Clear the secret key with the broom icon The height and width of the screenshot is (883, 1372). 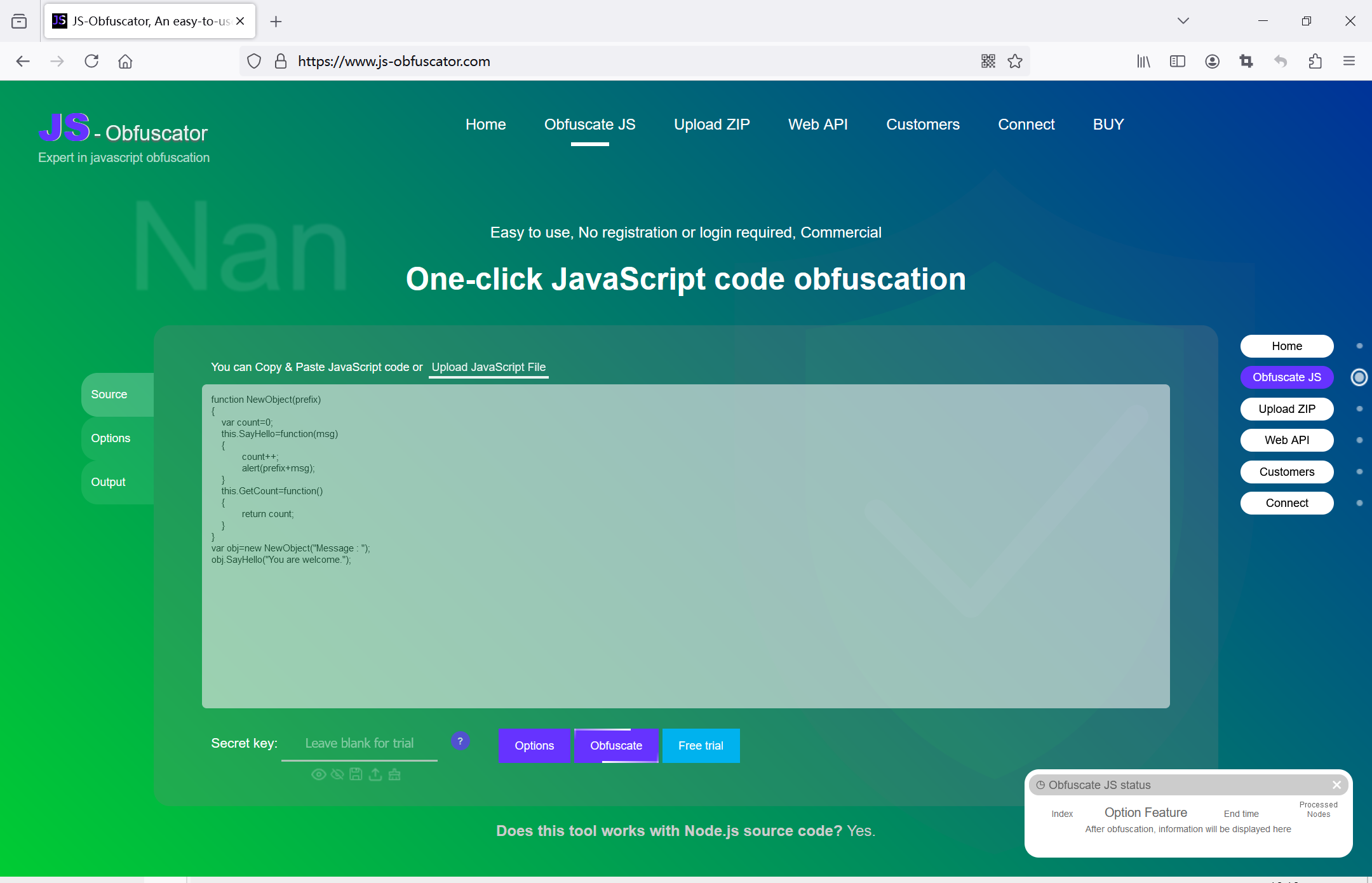(x=394, y=774)
